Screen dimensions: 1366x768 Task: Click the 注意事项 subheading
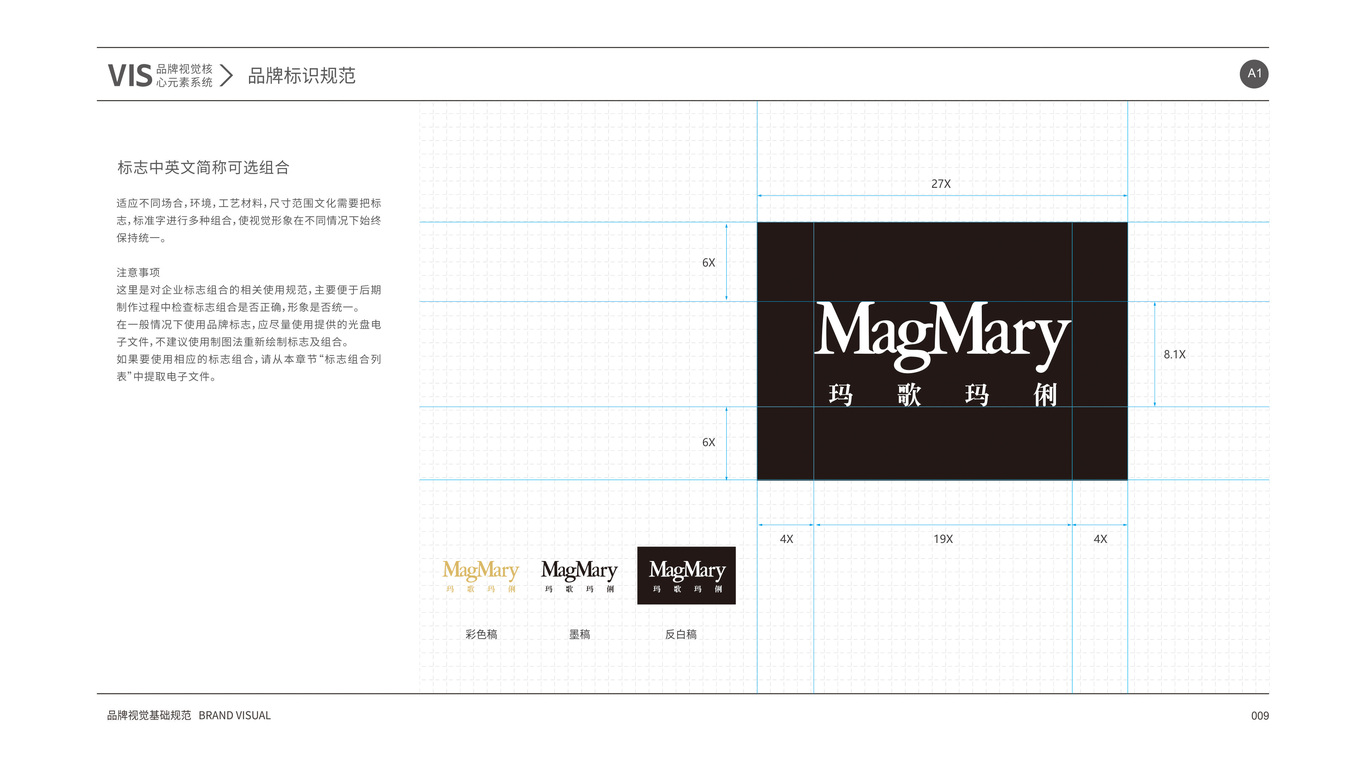(138, 272)
